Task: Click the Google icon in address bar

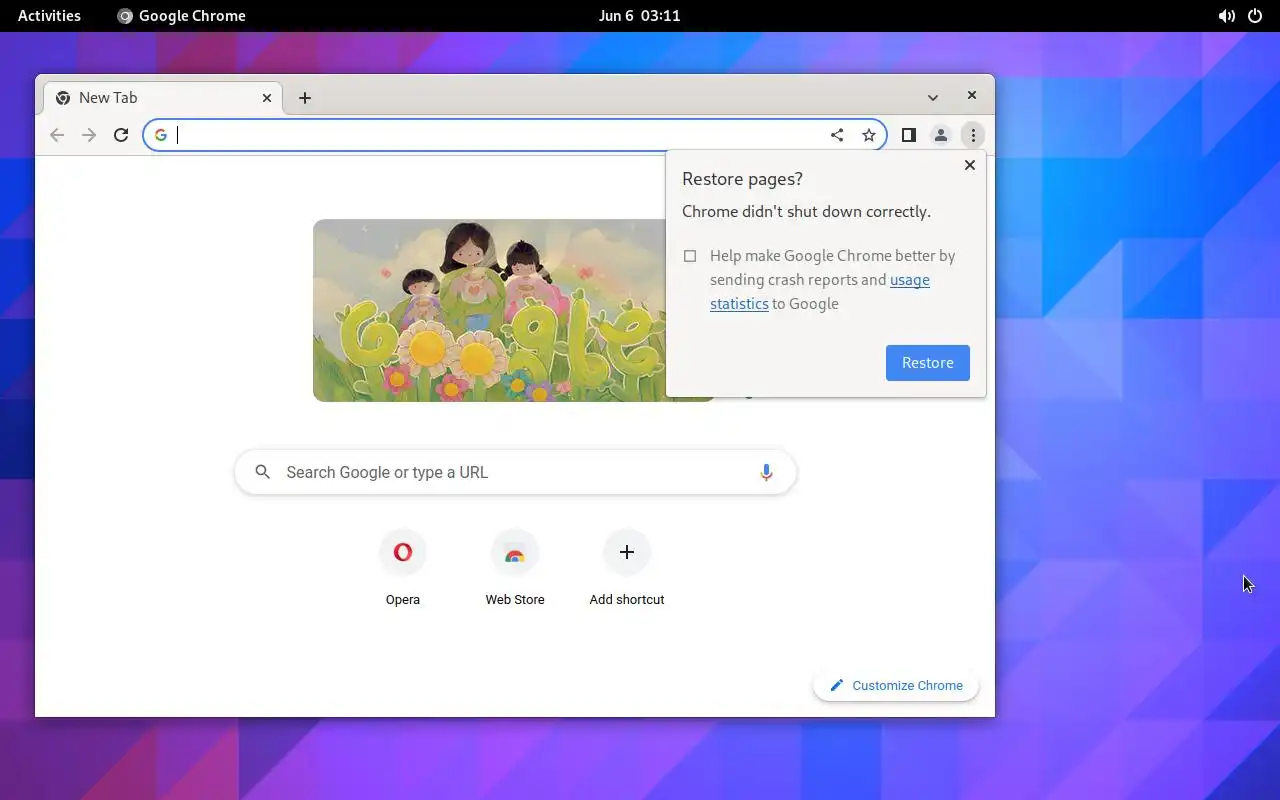Action: coord(161,135)
